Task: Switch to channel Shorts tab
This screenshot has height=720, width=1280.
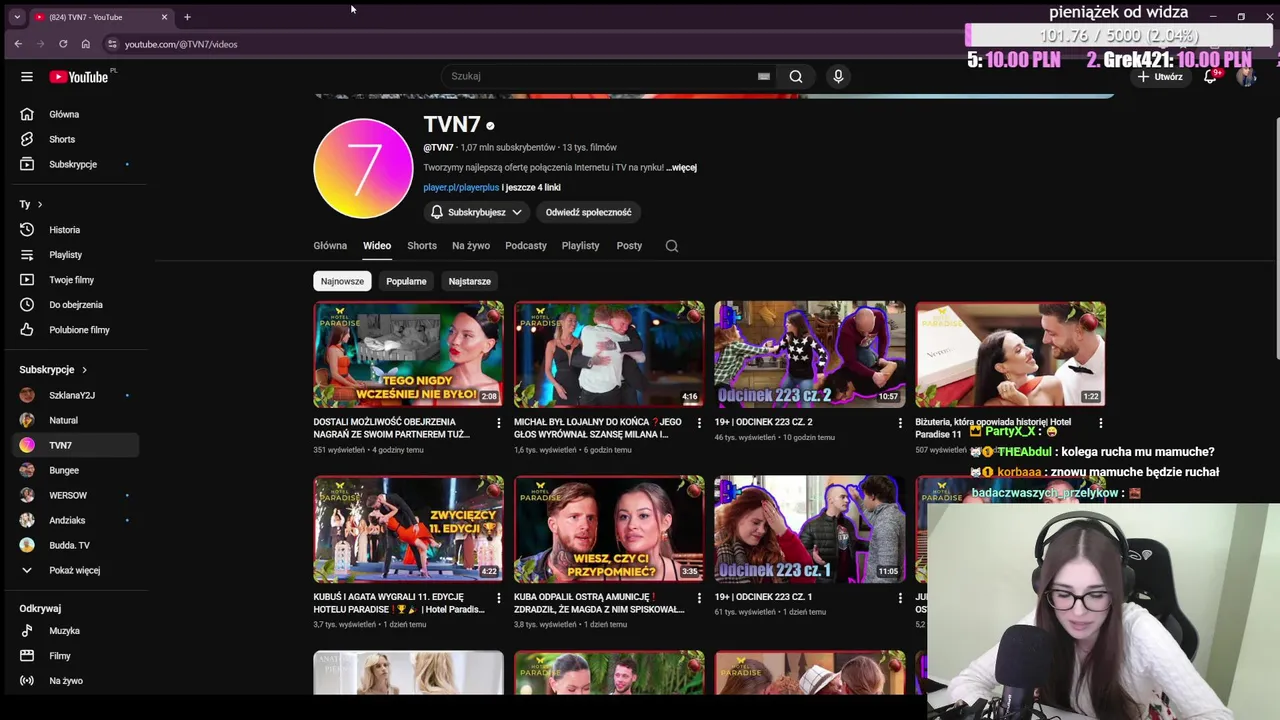Action: 422,245
